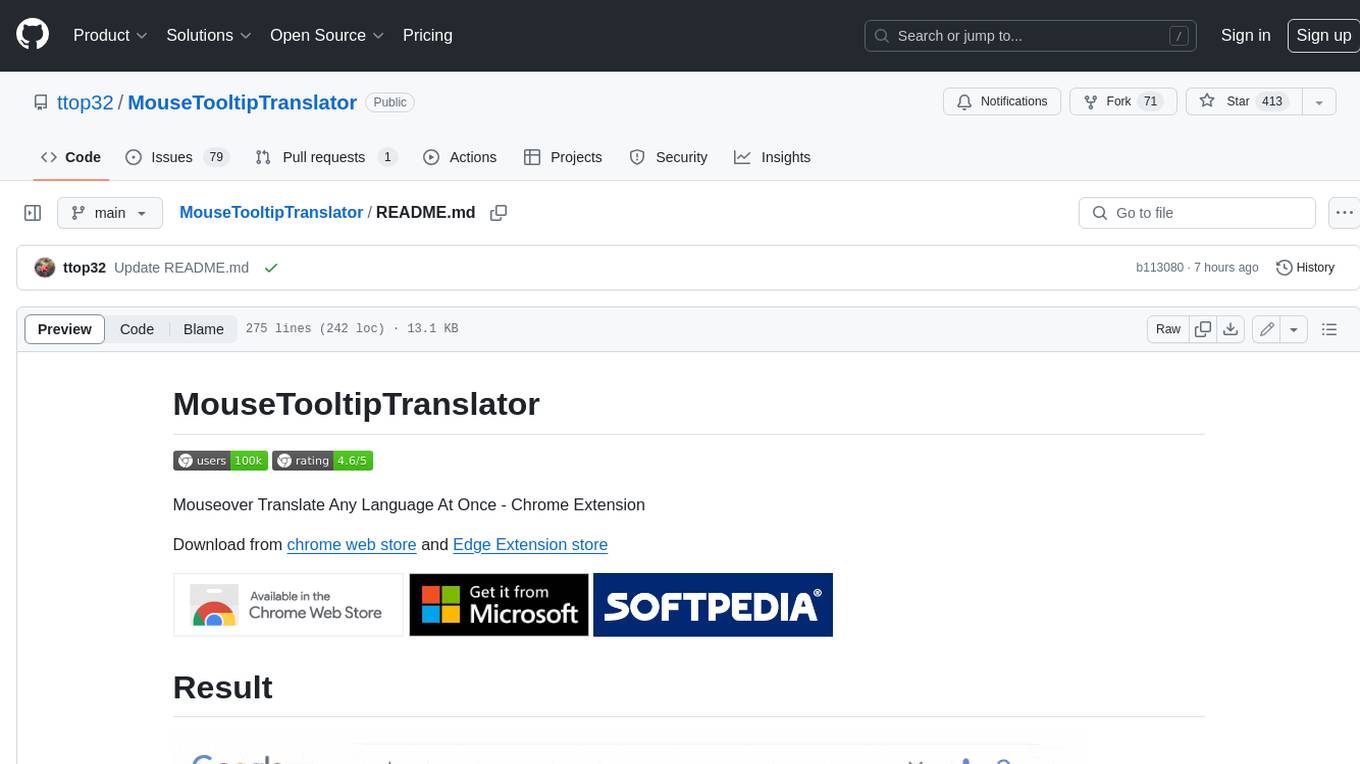This screenshot has height=764, width=1360.
Task: Open ttop32 avatar image
Action: tap(44, 268)
